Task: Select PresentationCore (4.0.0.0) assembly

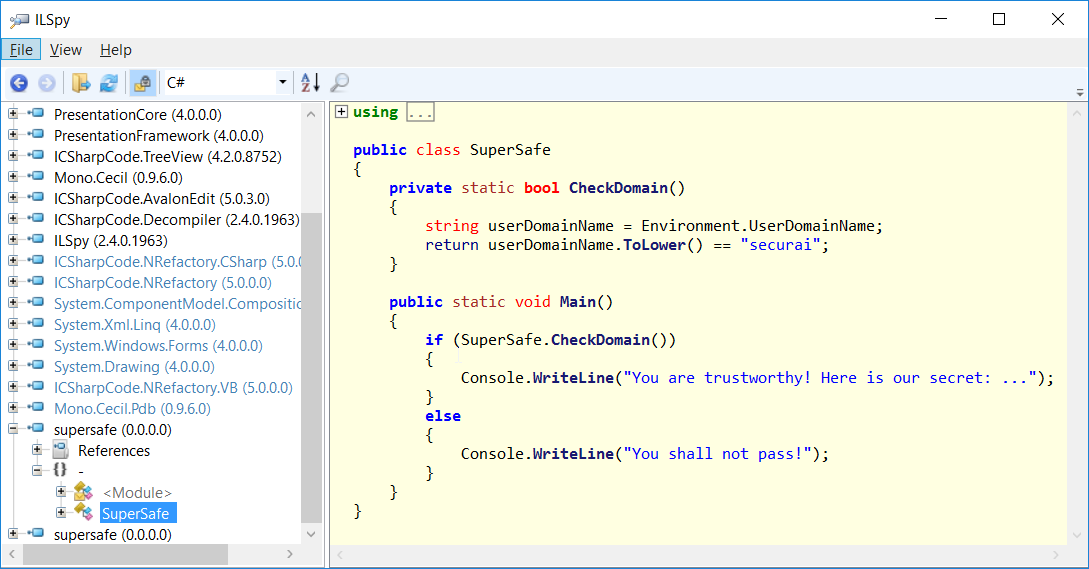Action: [138, 115]
